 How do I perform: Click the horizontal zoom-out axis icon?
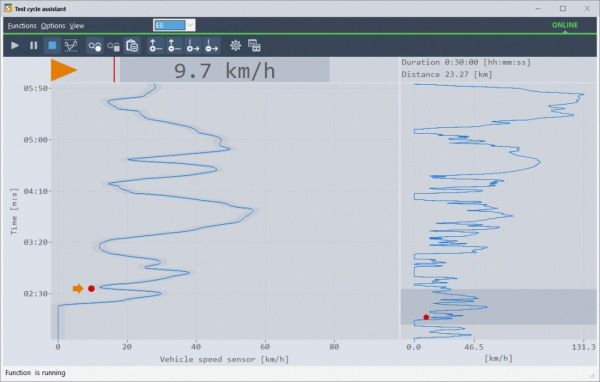212,46
